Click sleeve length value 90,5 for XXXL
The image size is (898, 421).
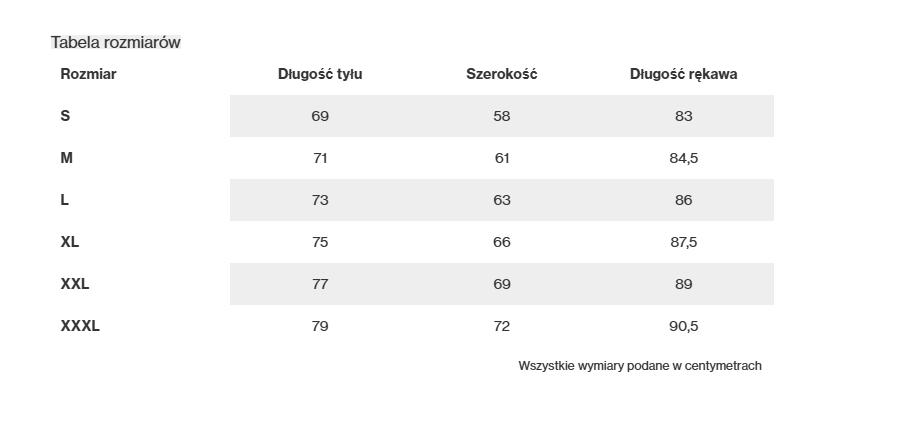click(683, 326)
